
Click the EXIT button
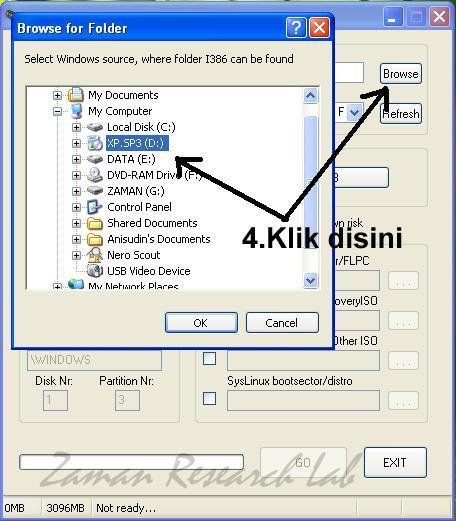(395, 462)
